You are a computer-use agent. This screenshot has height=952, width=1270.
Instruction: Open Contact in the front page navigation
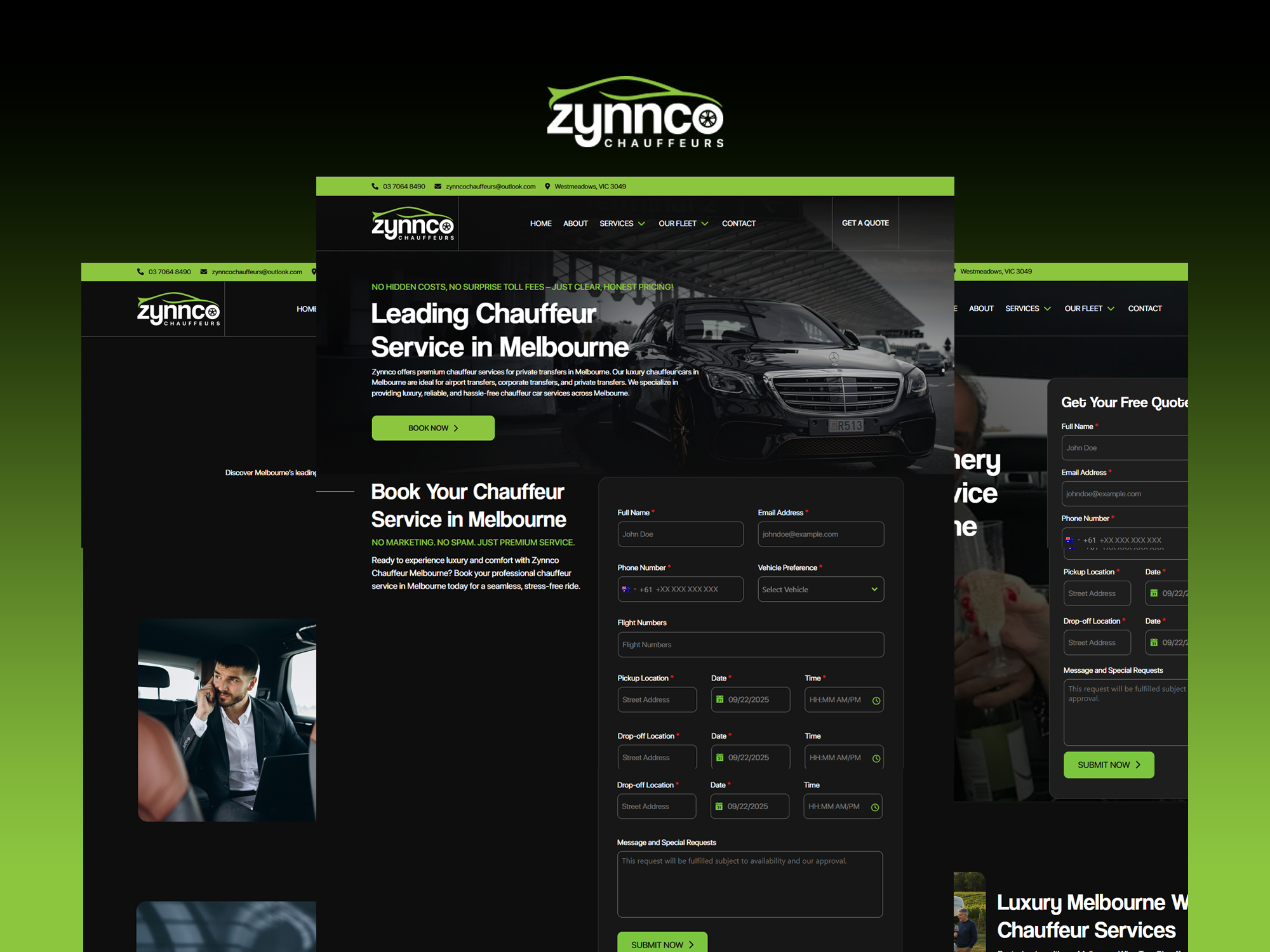tap(739, 223)
